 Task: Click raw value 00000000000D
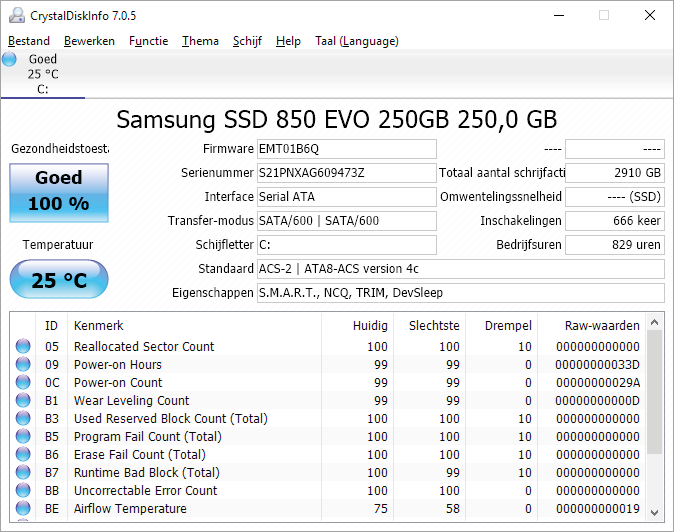coord(597,401)
